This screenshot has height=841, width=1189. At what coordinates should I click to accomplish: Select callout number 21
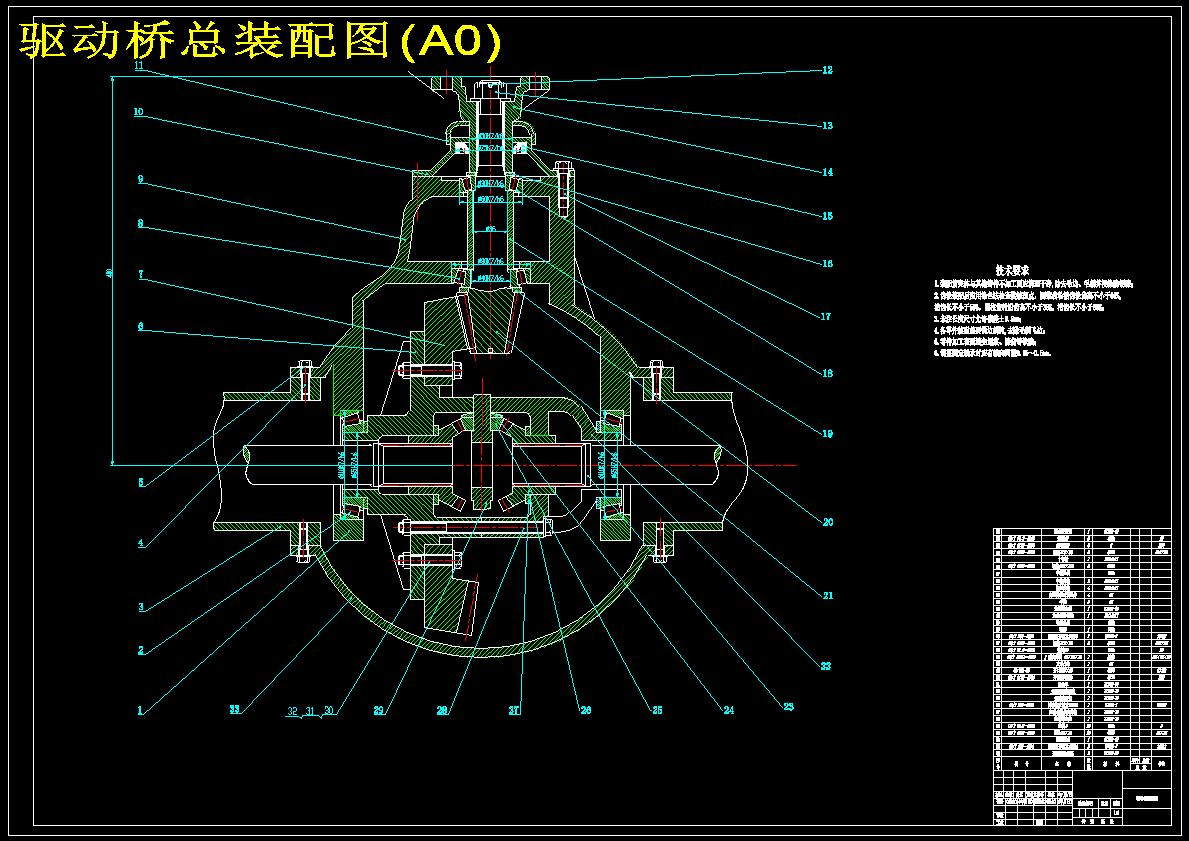tap(827, 595)
